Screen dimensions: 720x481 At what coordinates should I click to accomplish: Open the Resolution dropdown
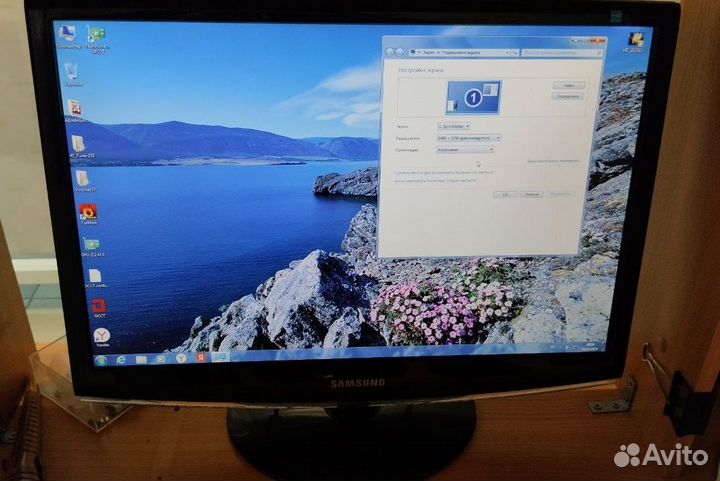[x=469, y=138]
